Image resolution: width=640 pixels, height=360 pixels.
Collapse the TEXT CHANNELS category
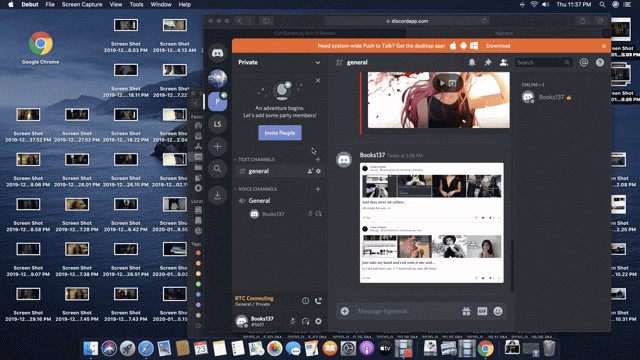(x=256, y=160)
